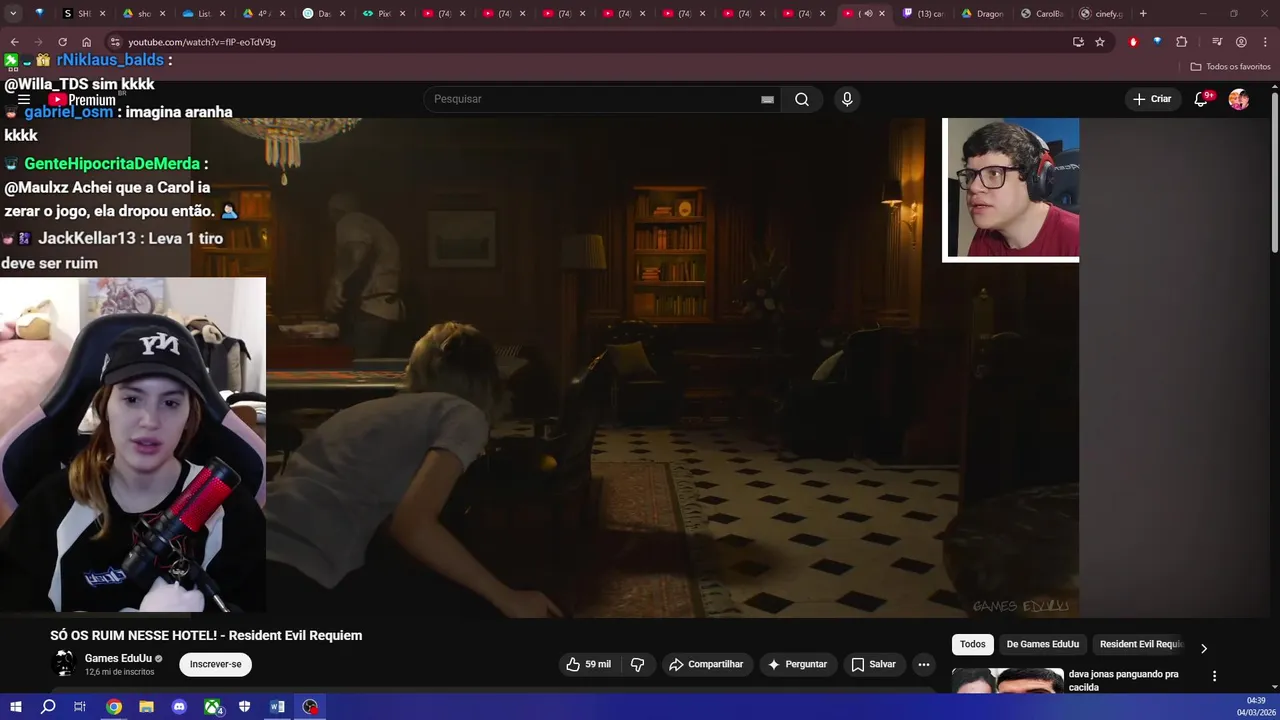The image size is (1280, 720).
Task: Save the video with Salvar
Action: [x=873, y=664]
